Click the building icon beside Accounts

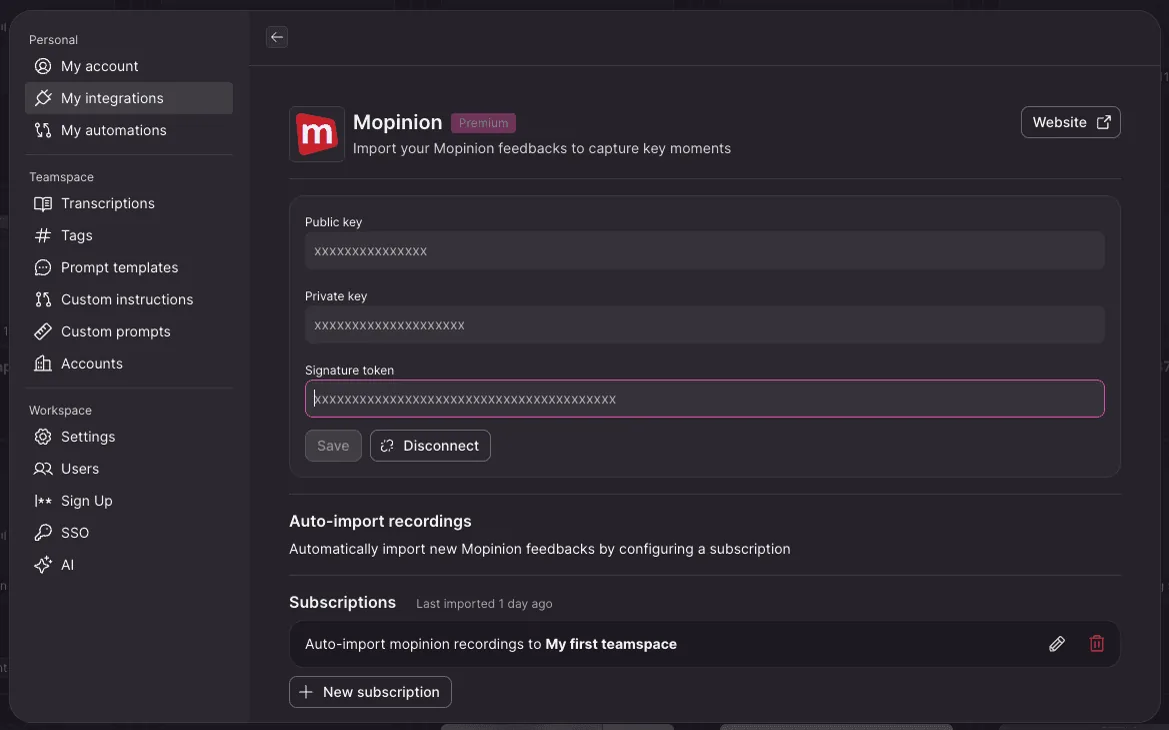[43, 364]
